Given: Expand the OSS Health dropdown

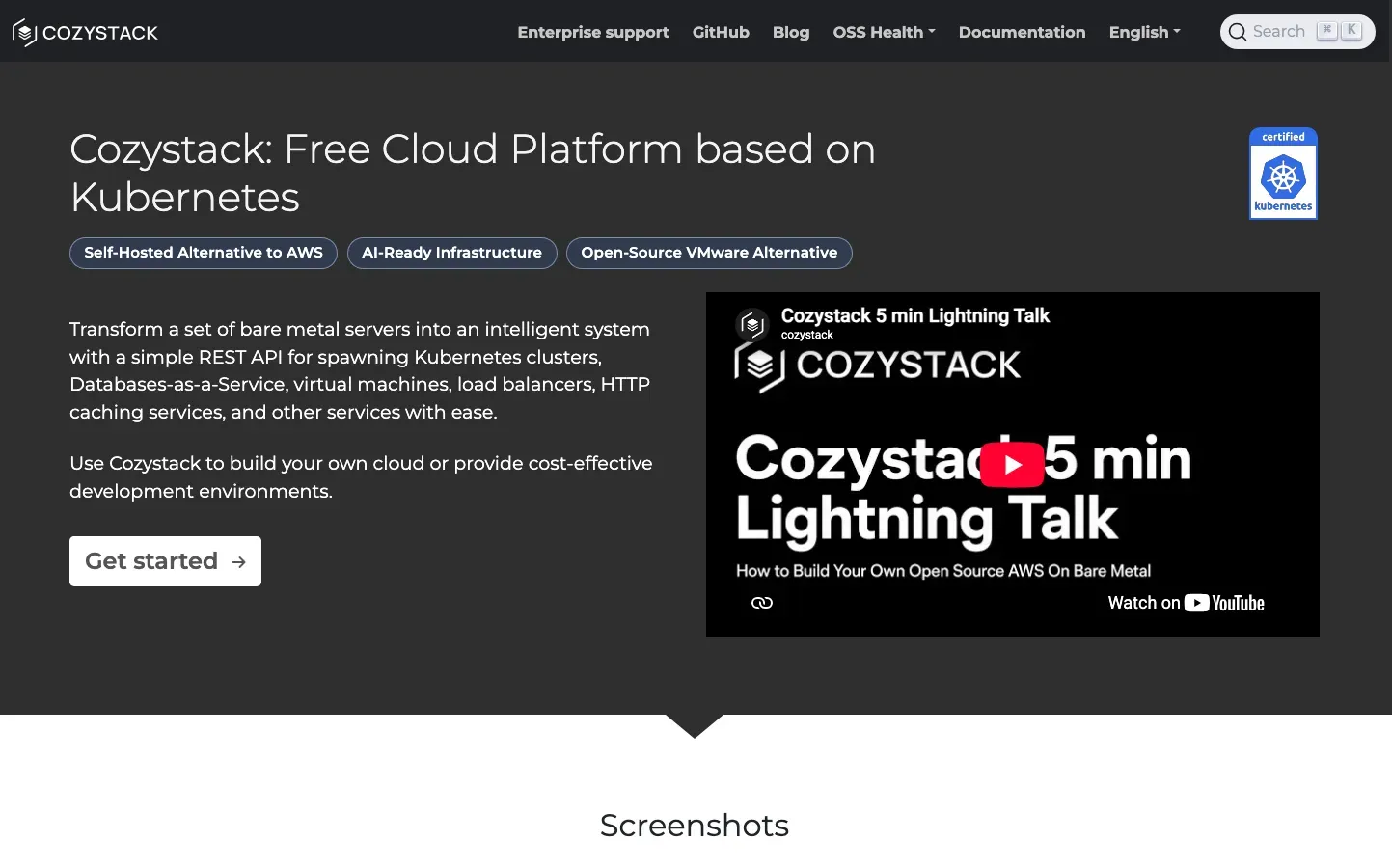Looking at the screenshot, I should [x=884, y=32].
